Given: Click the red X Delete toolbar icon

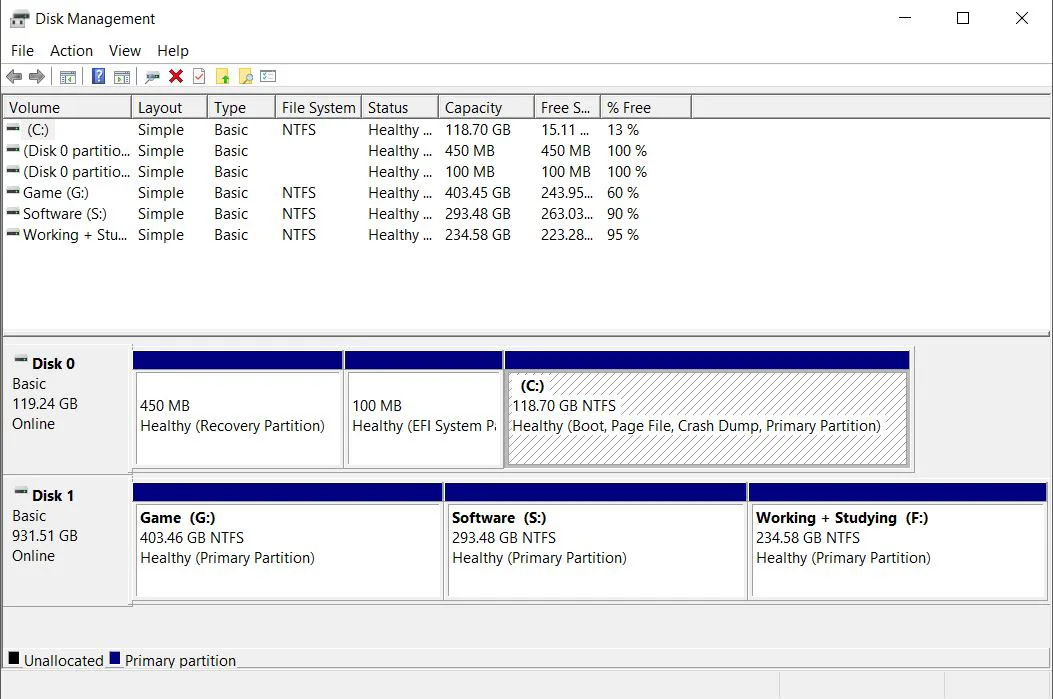Looking at the screenshot, I should (176, 76).
